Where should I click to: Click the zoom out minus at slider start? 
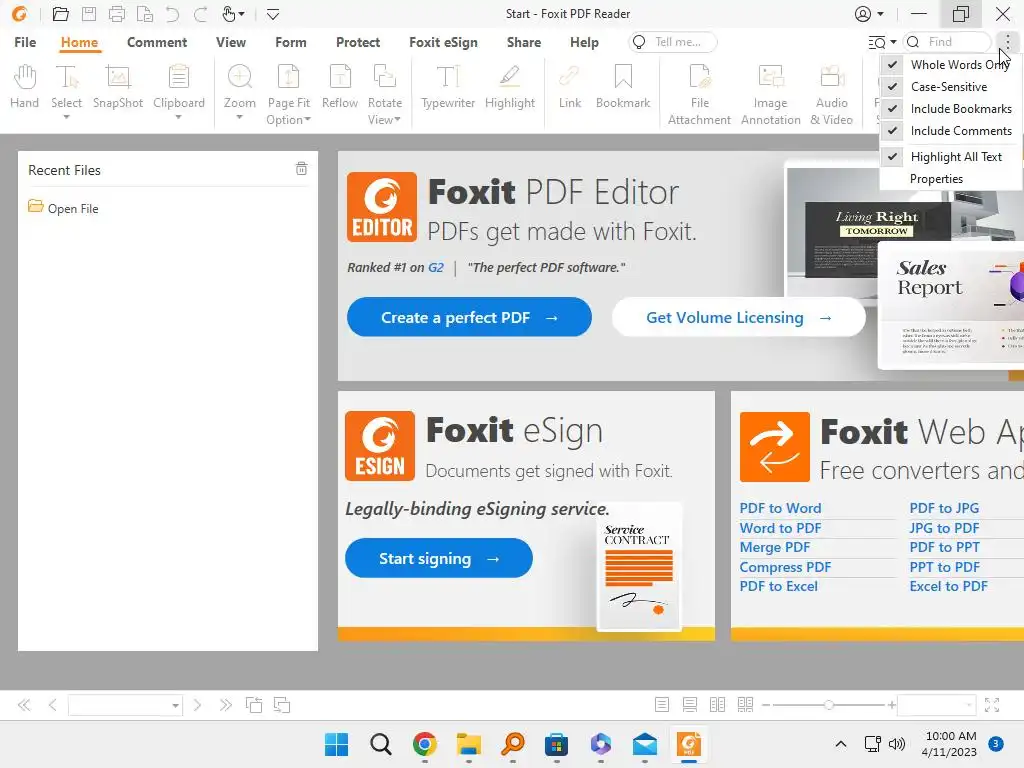point(766,705)
